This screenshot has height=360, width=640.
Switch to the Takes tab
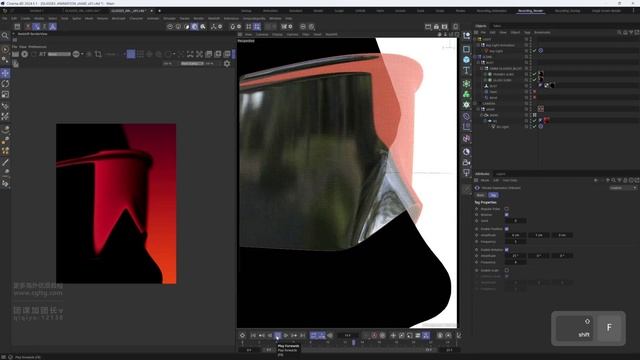497,26
